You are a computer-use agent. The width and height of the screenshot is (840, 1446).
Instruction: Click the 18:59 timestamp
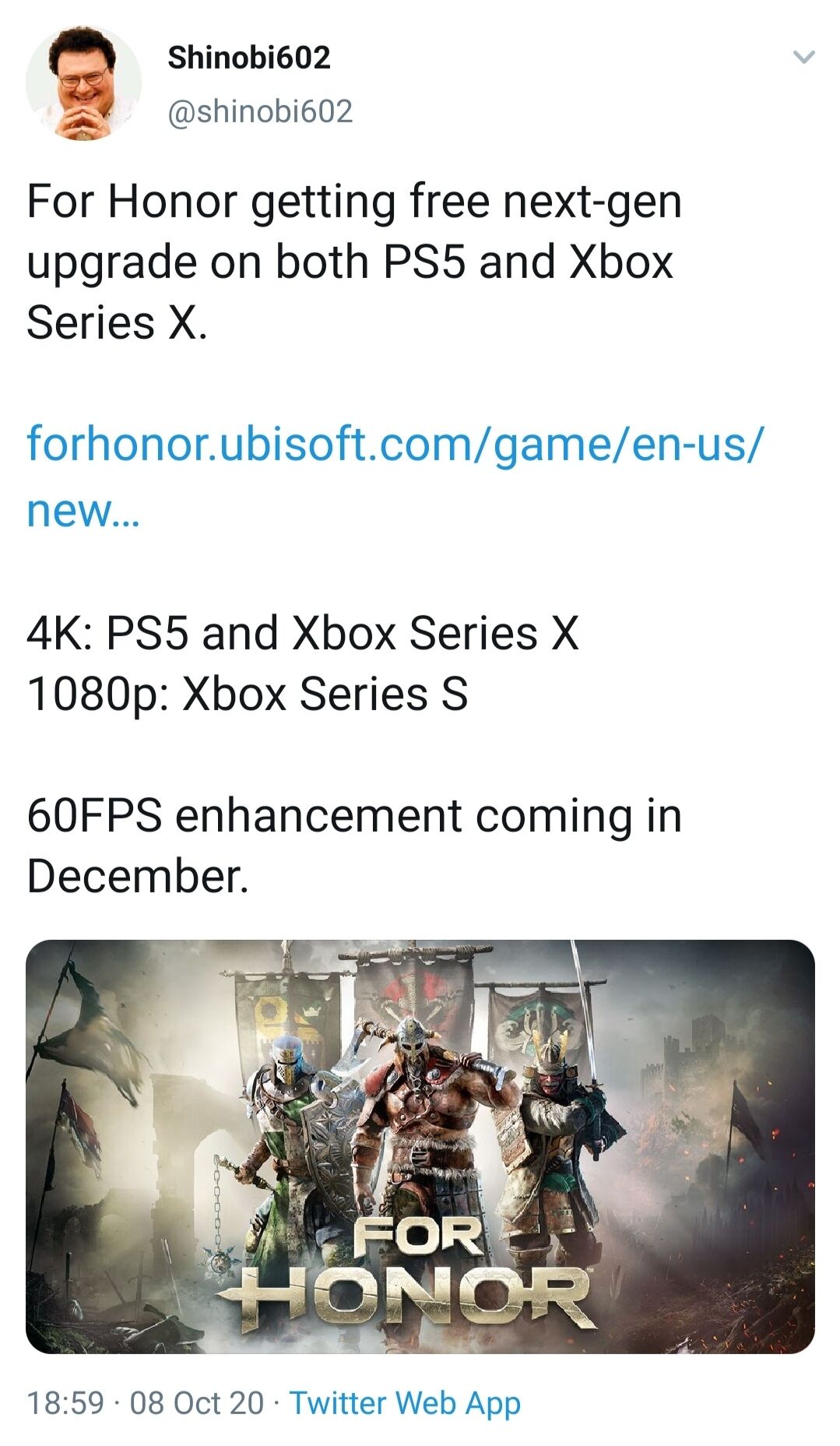pyautogui.click(x=65, y=1403)
